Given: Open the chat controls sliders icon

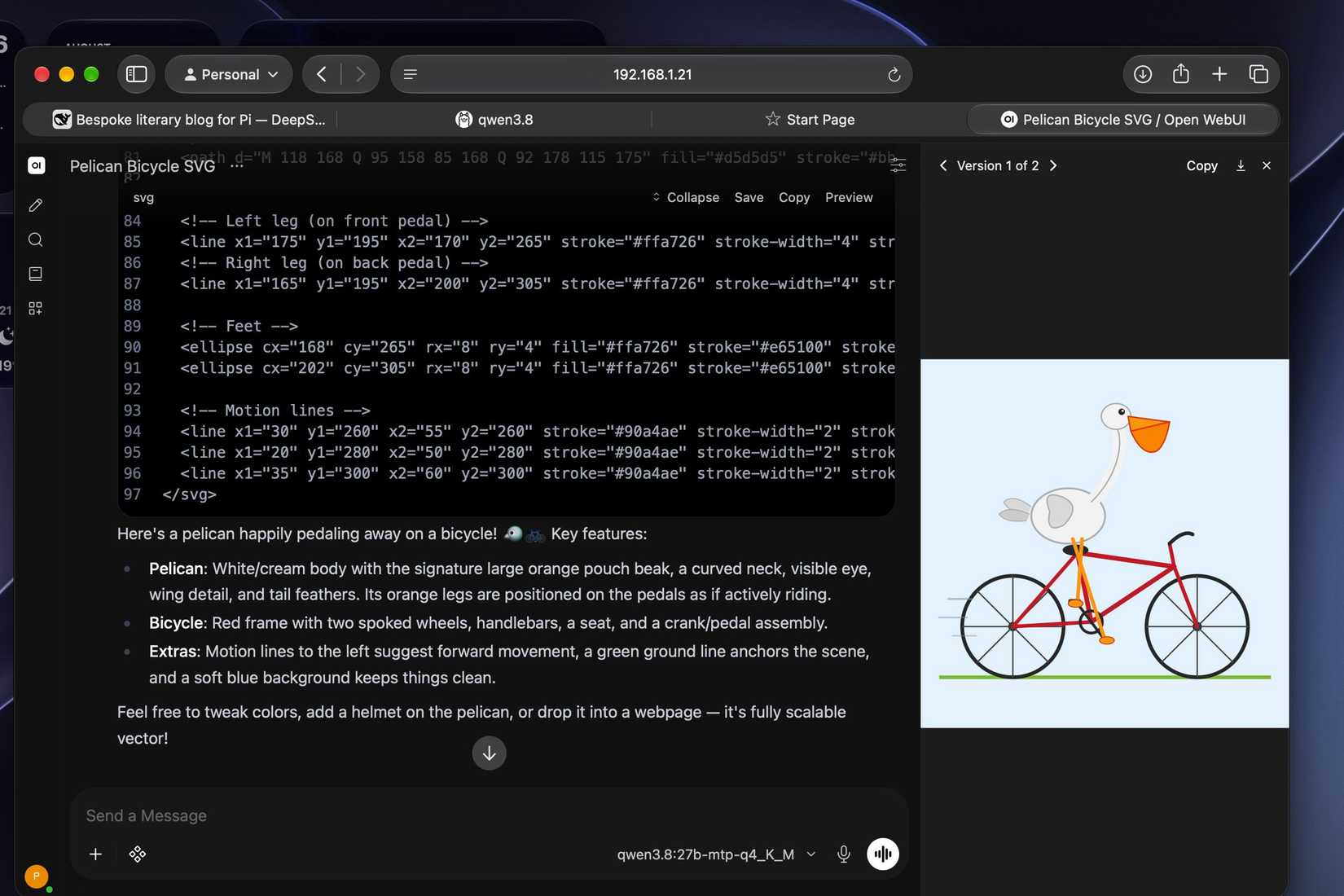Looking at the screenshot, I should click(898, 165).
